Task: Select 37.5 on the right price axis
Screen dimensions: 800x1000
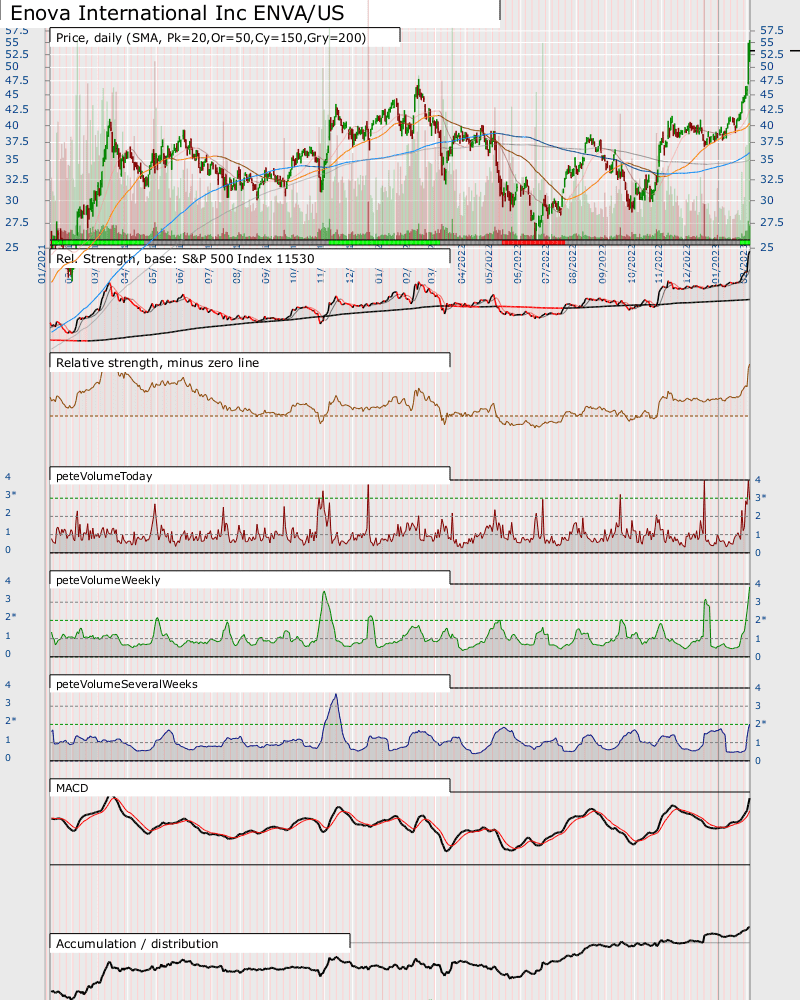Action: [771, 142]
